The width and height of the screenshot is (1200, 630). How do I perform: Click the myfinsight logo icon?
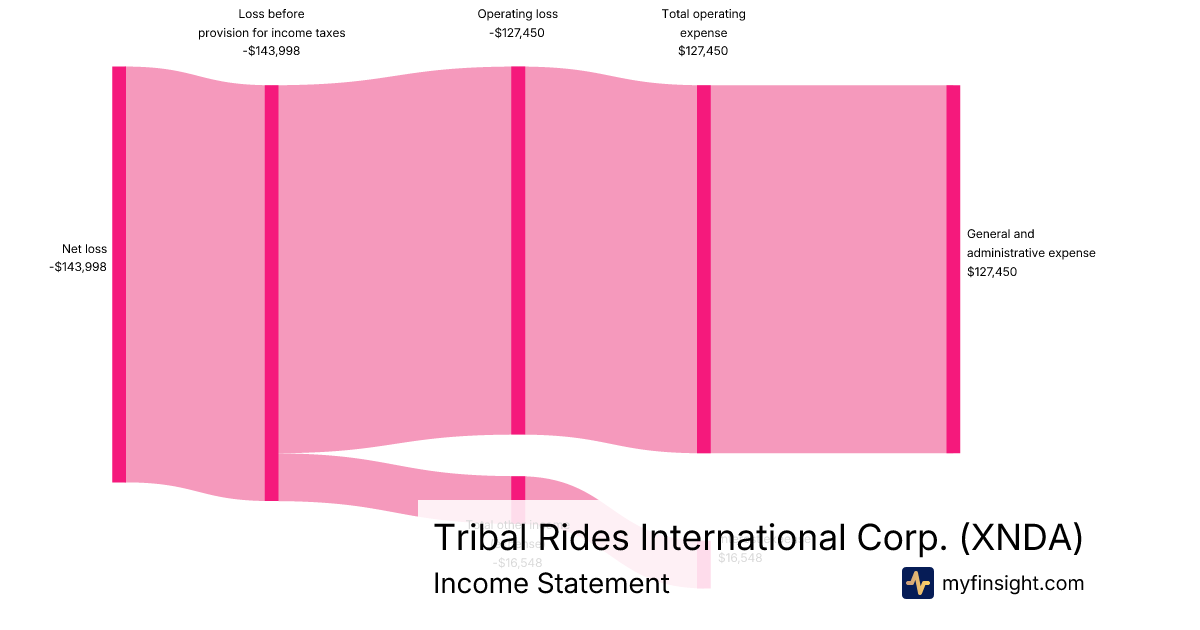917,583
